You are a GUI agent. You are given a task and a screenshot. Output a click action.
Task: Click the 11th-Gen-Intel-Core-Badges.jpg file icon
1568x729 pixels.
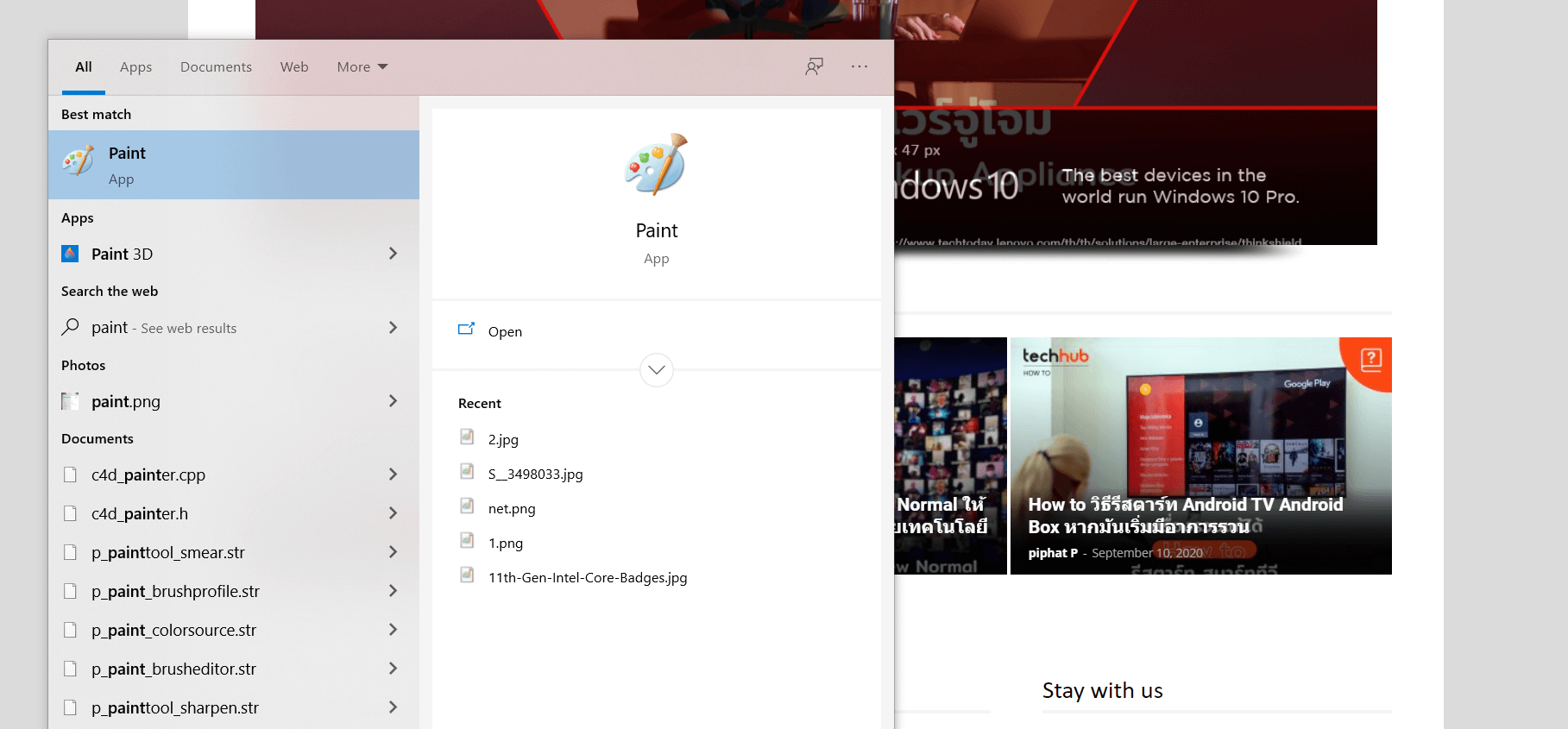click(x=467, y=575)
